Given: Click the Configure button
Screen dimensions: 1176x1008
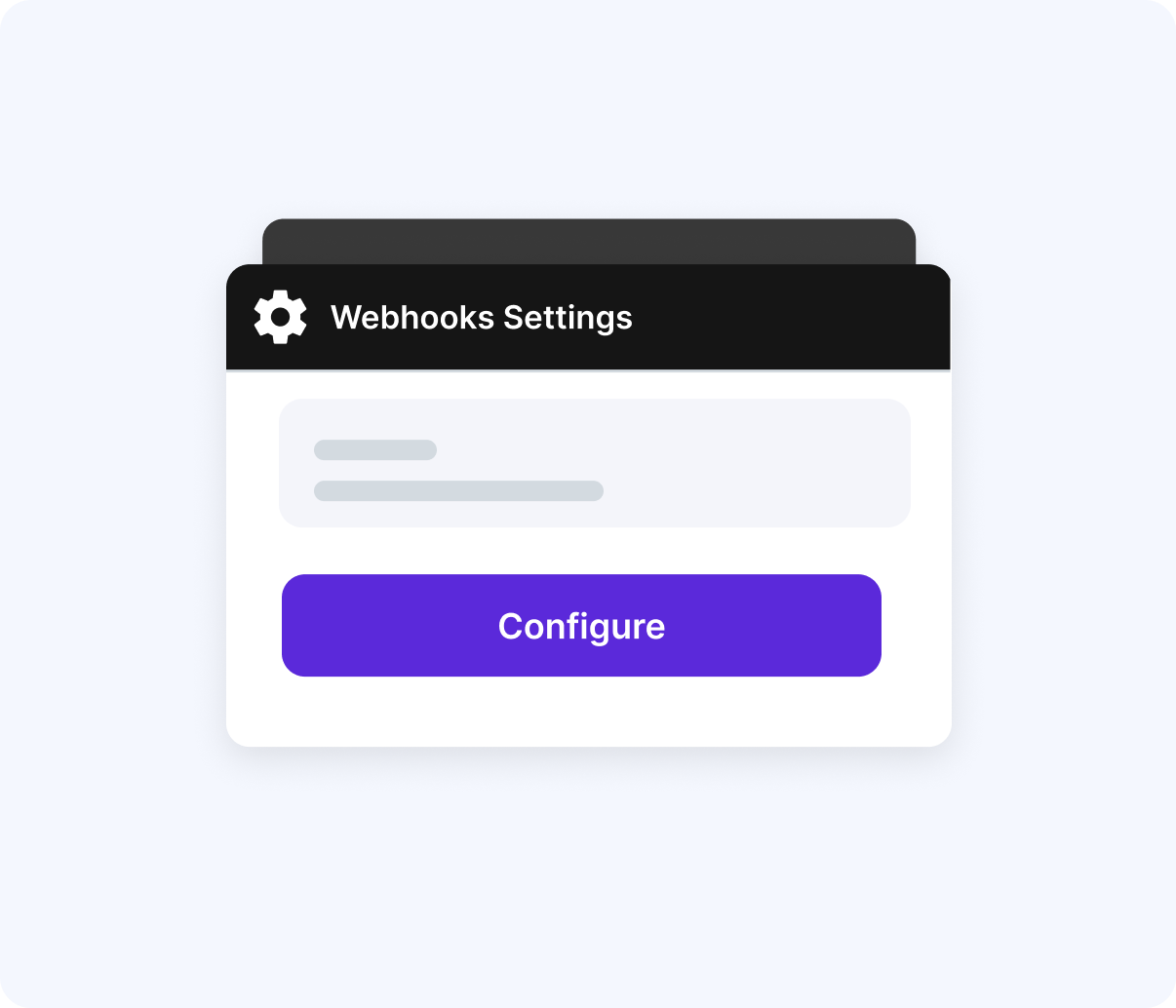Looking at the screenshot, I should tap(581, 625).
